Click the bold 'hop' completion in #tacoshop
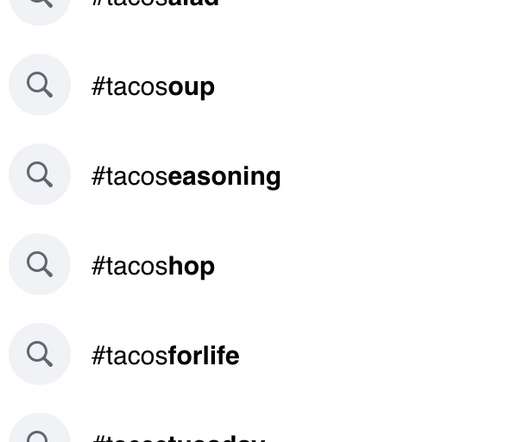530x442 pixels. point(191,267)
